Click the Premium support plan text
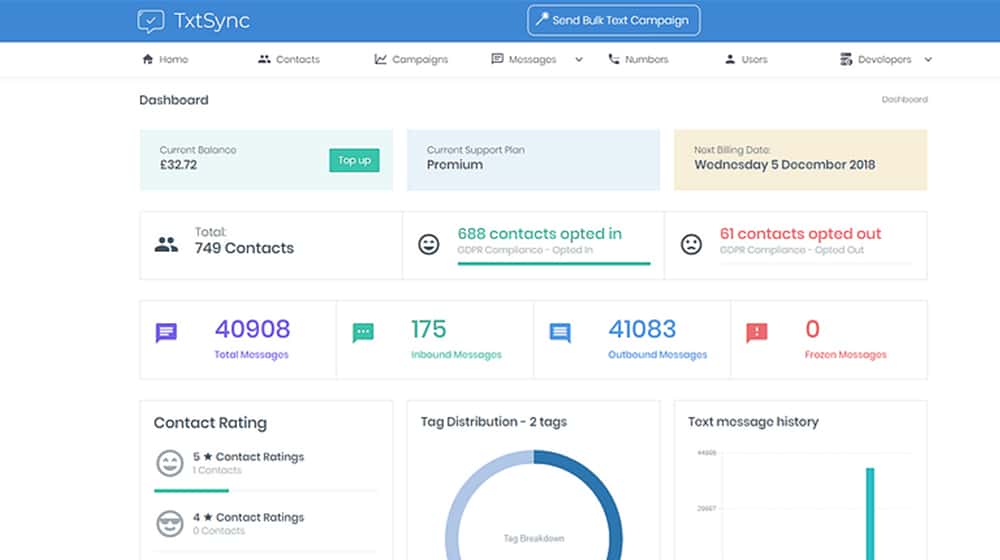Image resolution: width=1000 pixels, height=560 pixels. click(x=455, y=165)
